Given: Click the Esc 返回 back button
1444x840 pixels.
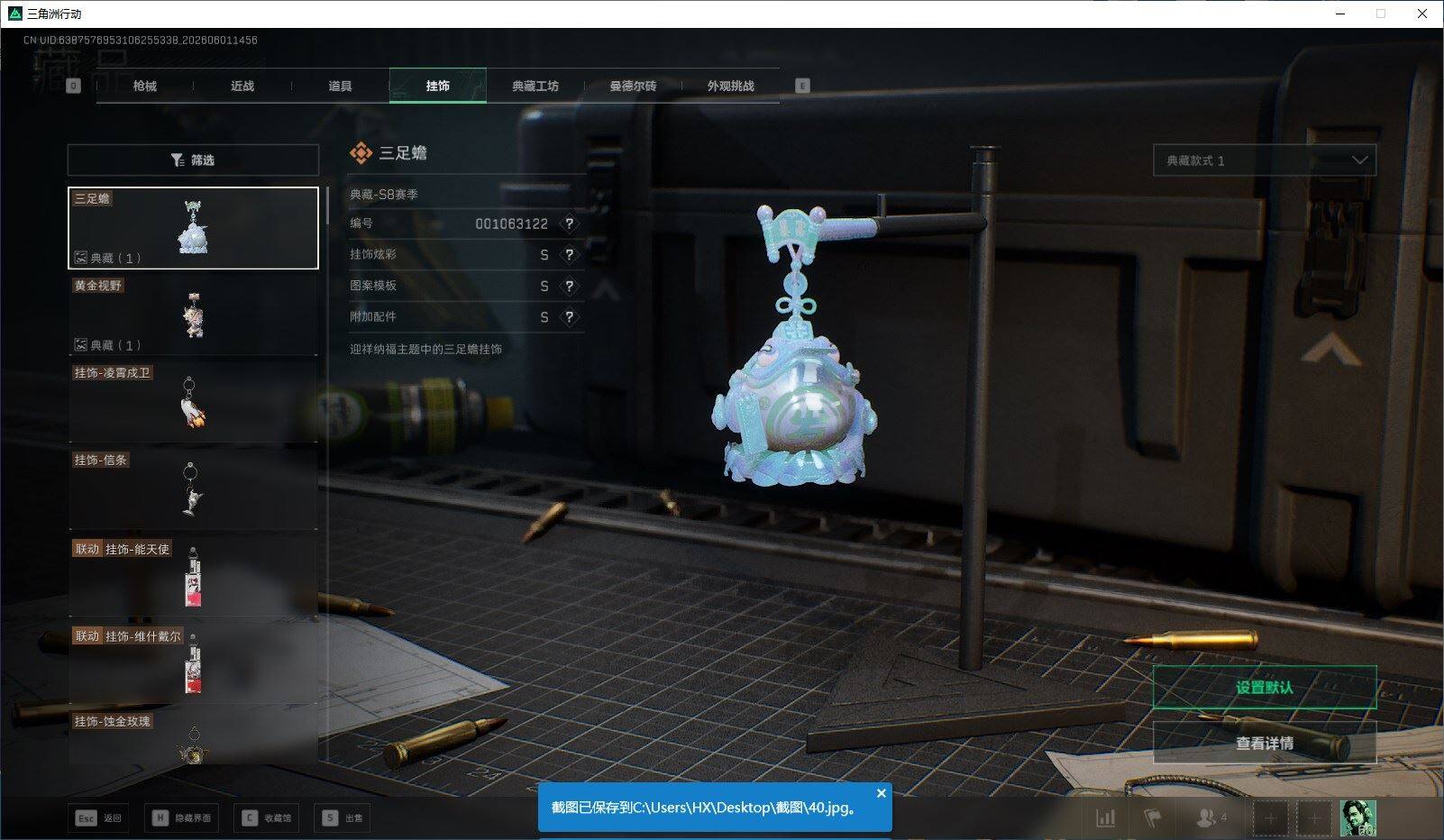Looking at the screenshot, I should tap(98, 818).
